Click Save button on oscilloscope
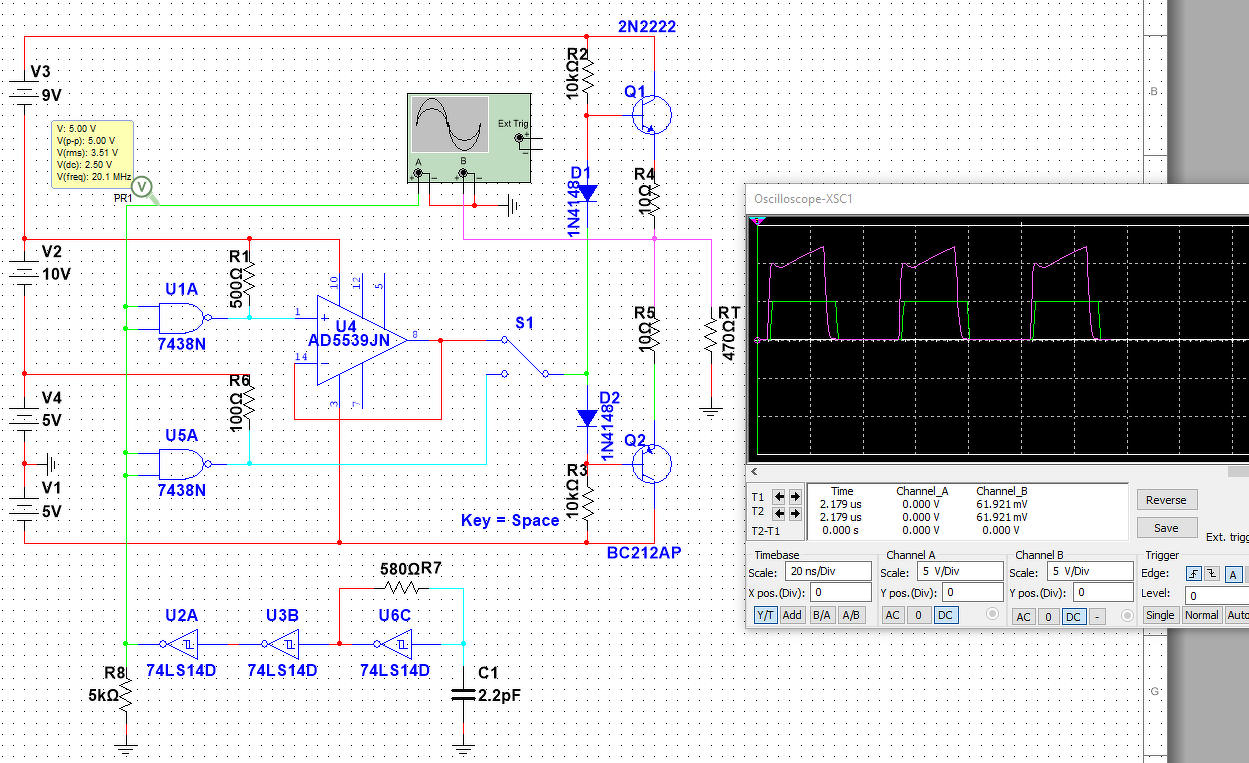 [x=1166, y=527]
